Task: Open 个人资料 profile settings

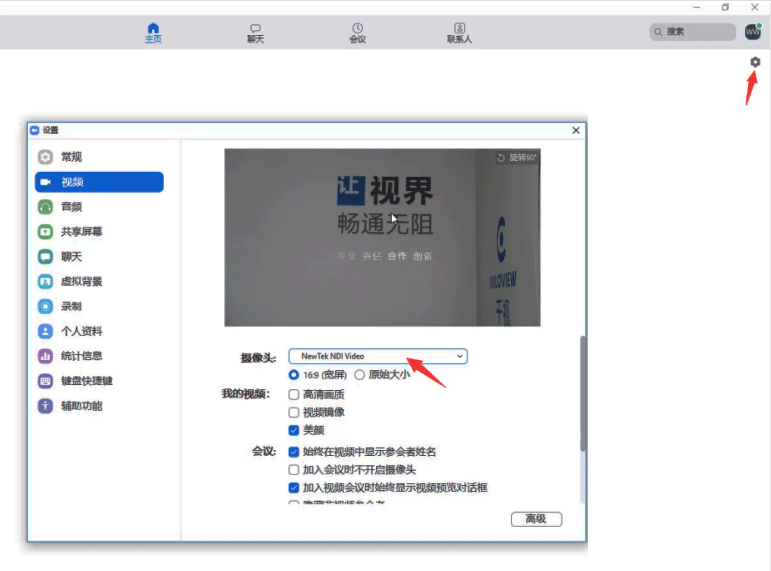Action: click(99, 331)
